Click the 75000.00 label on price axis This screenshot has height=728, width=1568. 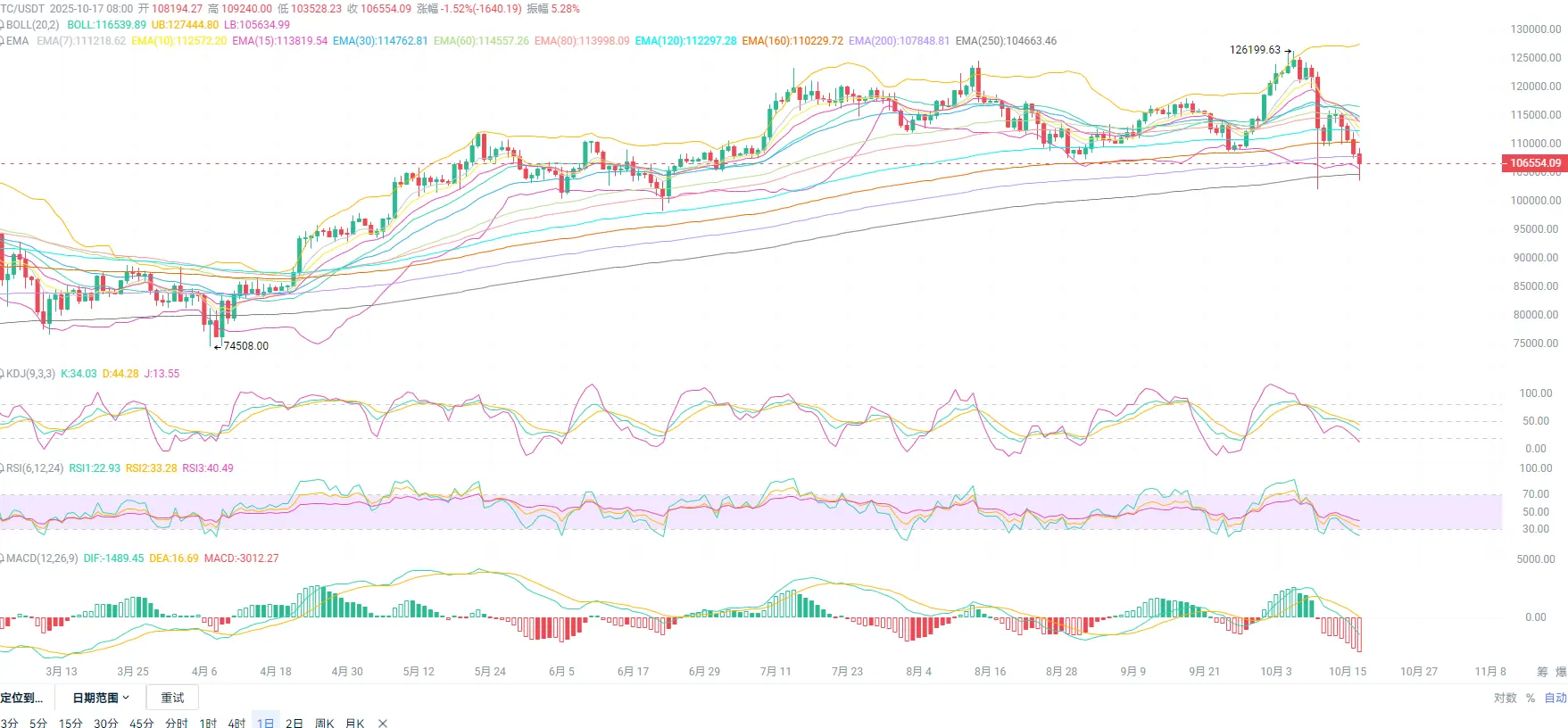point(1536,343)
